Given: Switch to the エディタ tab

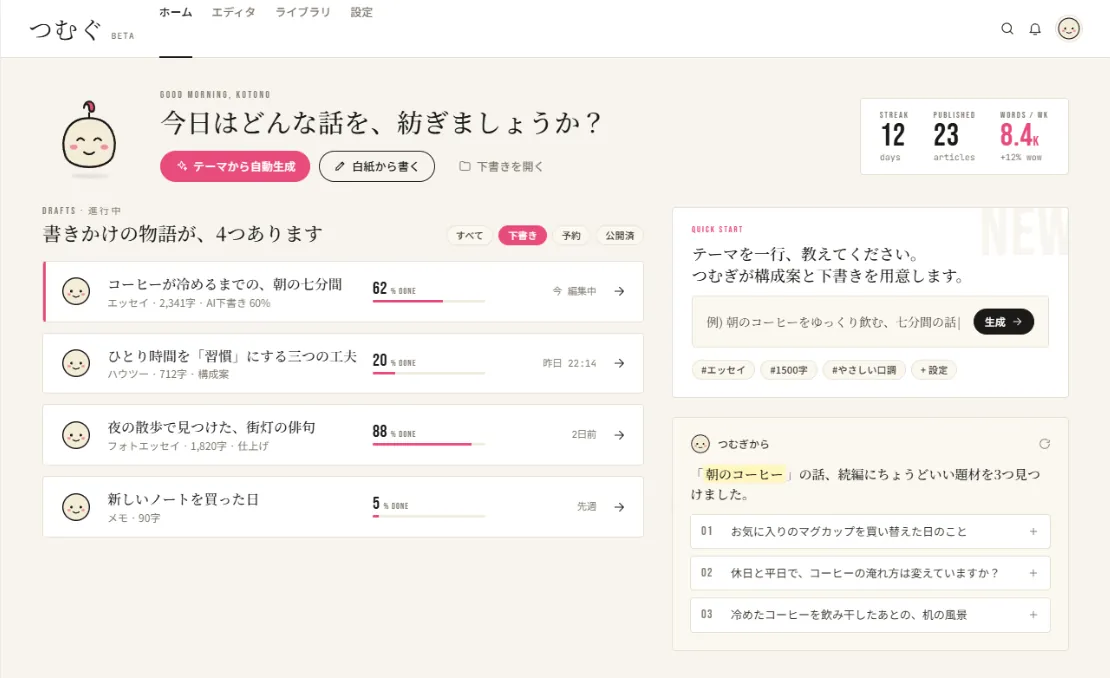Looking at the screenshot, I should click(x=234, y=12).
